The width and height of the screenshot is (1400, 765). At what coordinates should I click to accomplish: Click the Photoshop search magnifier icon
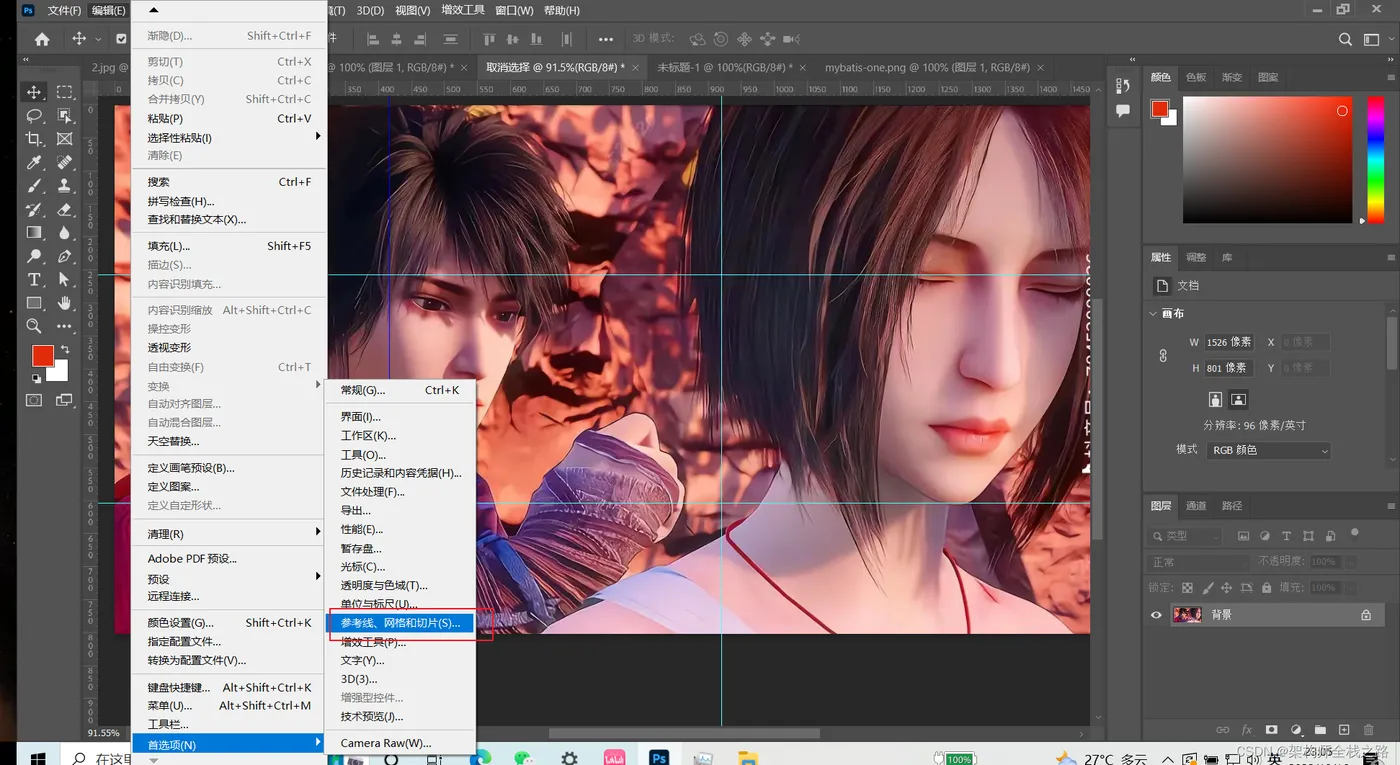pos(1345,40)
